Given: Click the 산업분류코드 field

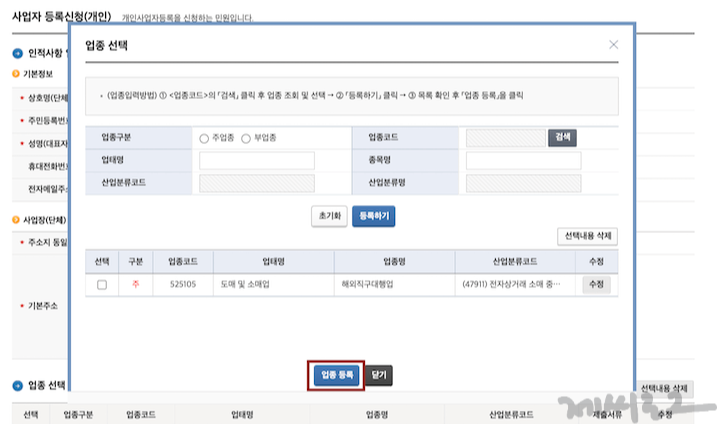Looking at the screenshot, I should (257, 183).
